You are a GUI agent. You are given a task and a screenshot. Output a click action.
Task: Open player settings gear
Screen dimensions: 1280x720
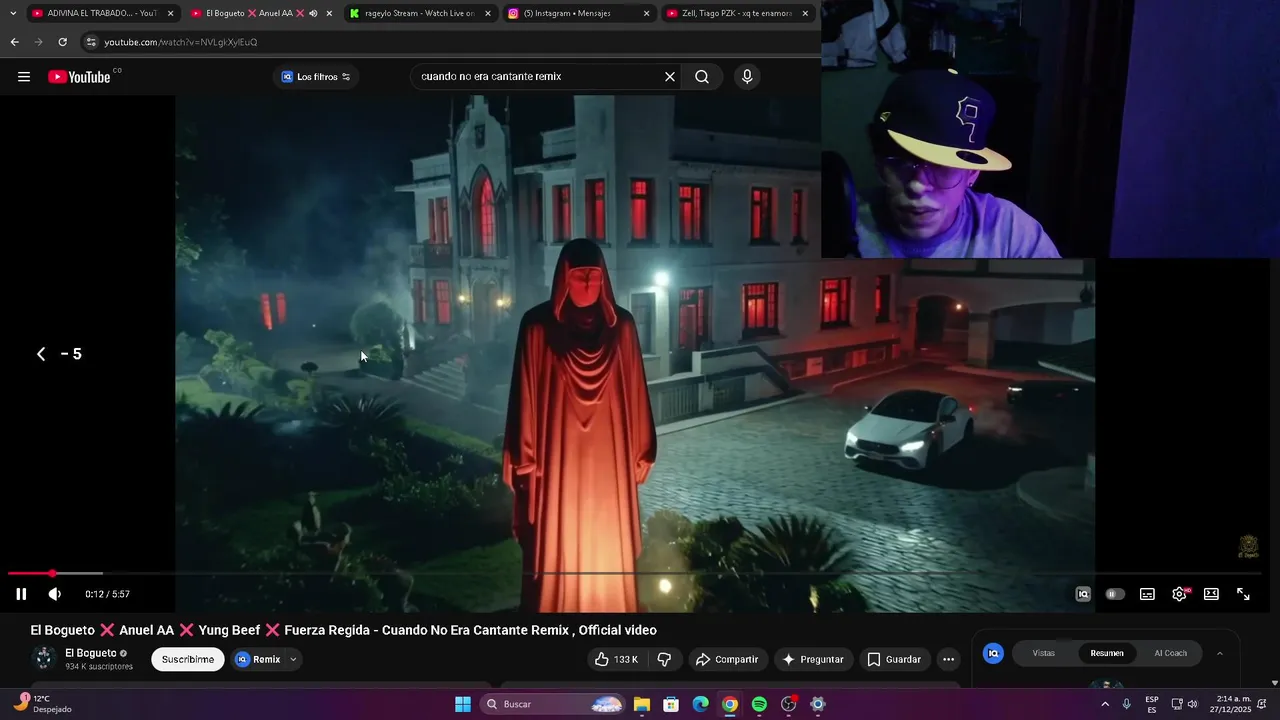[x=1180, y=594]
